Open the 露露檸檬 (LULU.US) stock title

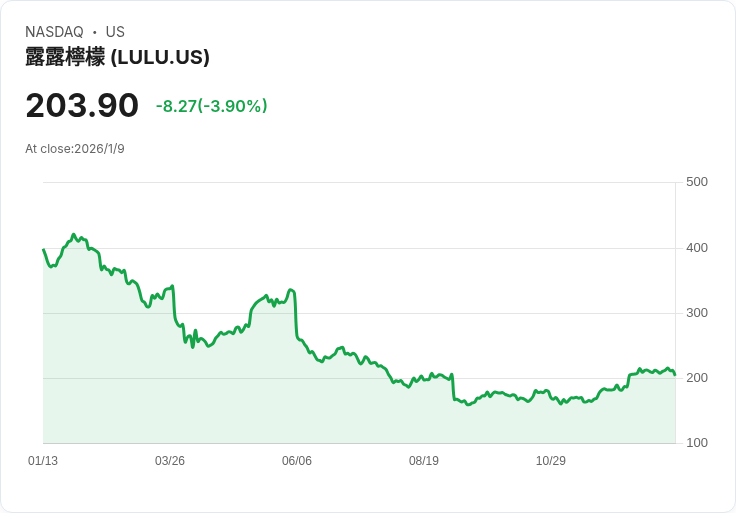click(117, 58)
